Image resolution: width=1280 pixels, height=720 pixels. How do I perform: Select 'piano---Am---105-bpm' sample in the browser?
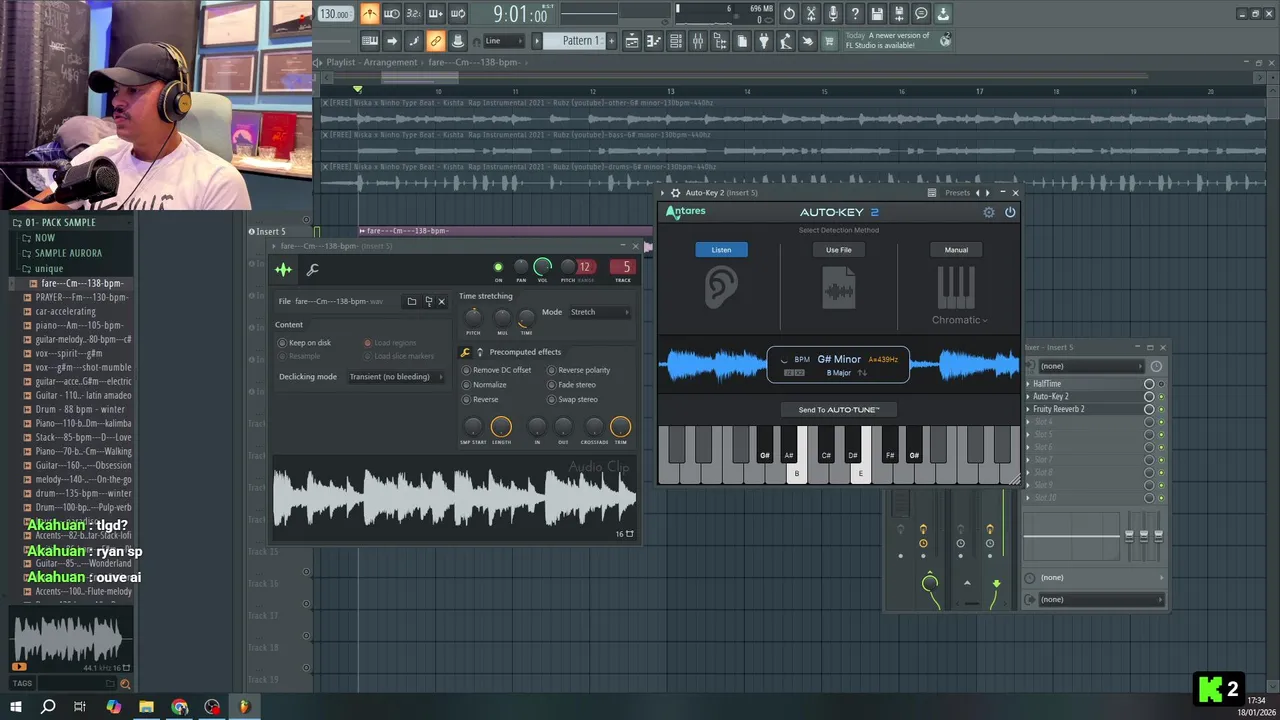[79, 325]
